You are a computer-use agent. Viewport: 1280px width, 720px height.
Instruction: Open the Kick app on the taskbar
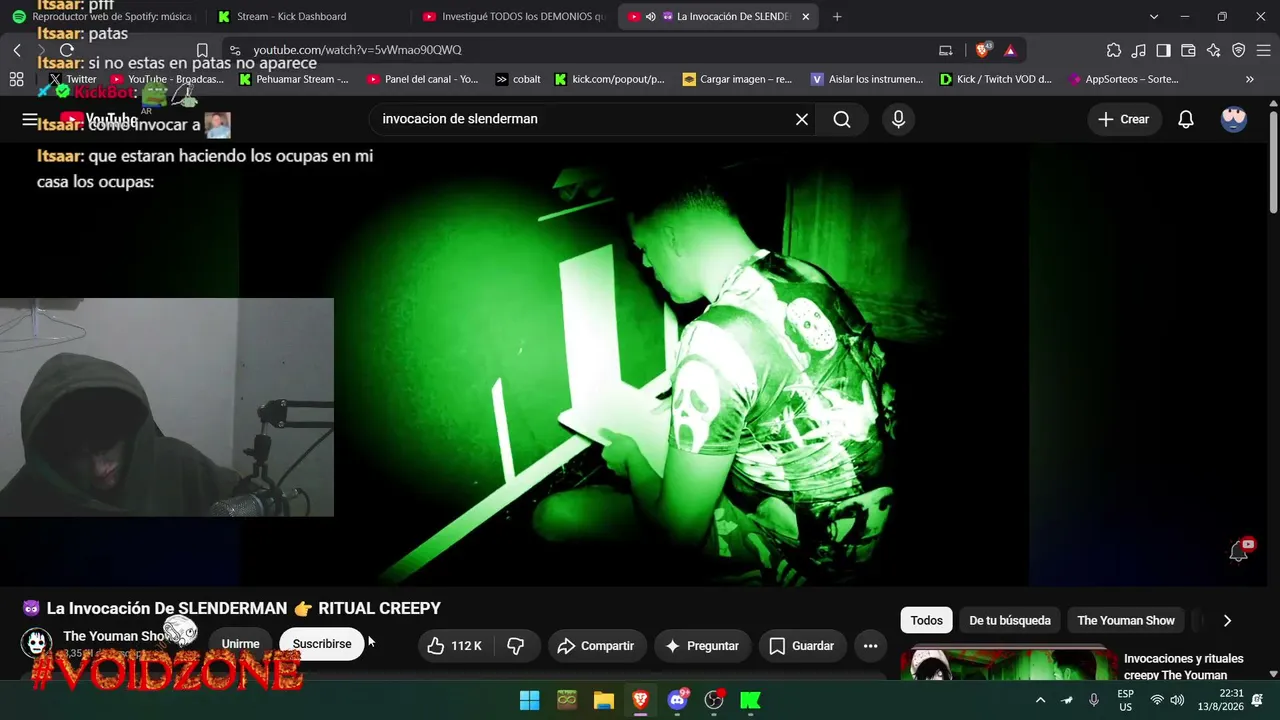pos(751,700)
